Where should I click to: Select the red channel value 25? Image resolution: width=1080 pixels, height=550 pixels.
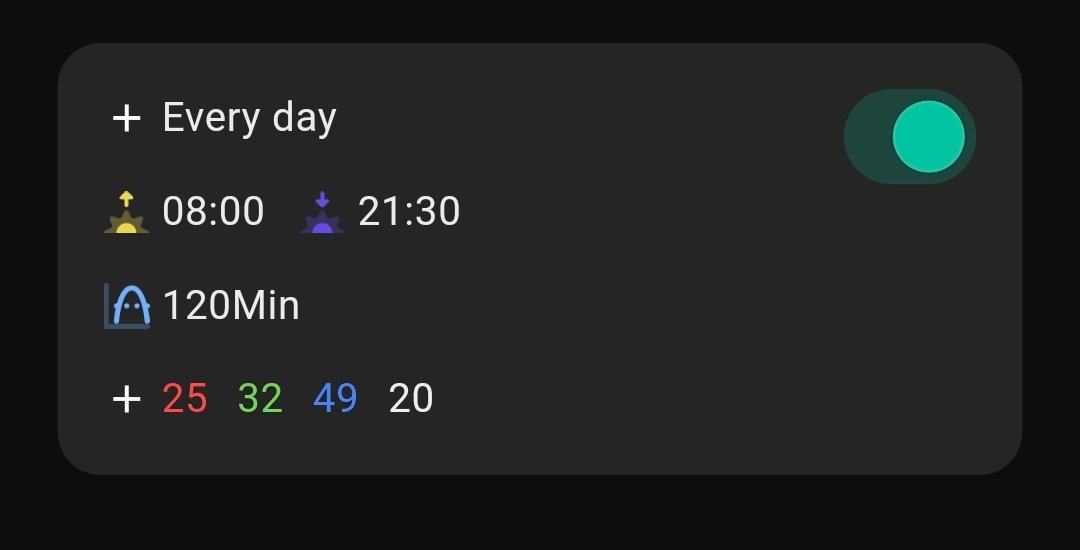tap(185, 399)
